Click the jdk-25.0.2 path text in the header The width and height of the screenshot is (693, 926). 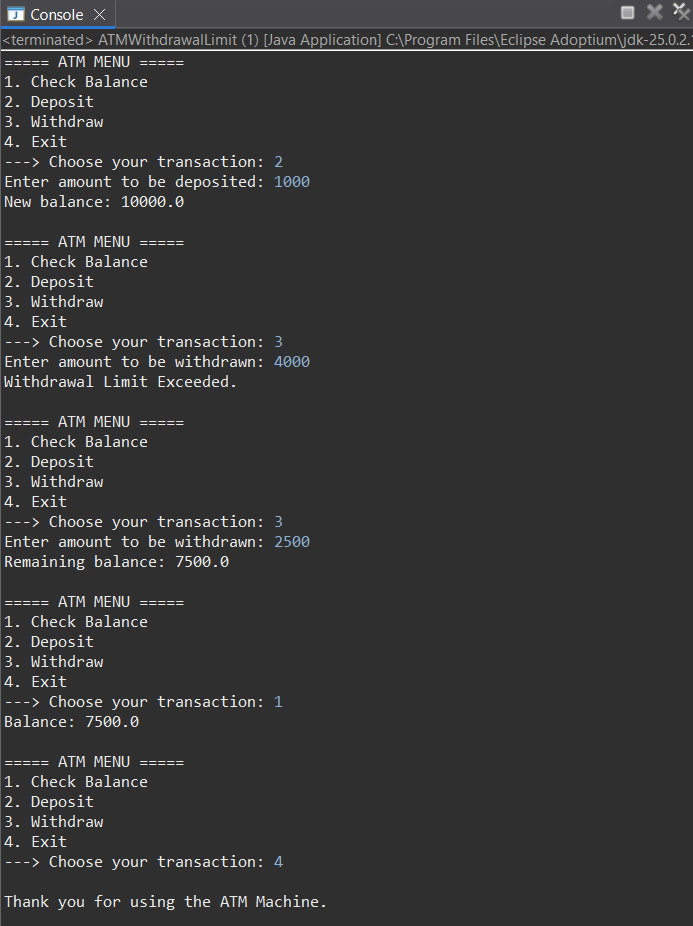(640, 41)
